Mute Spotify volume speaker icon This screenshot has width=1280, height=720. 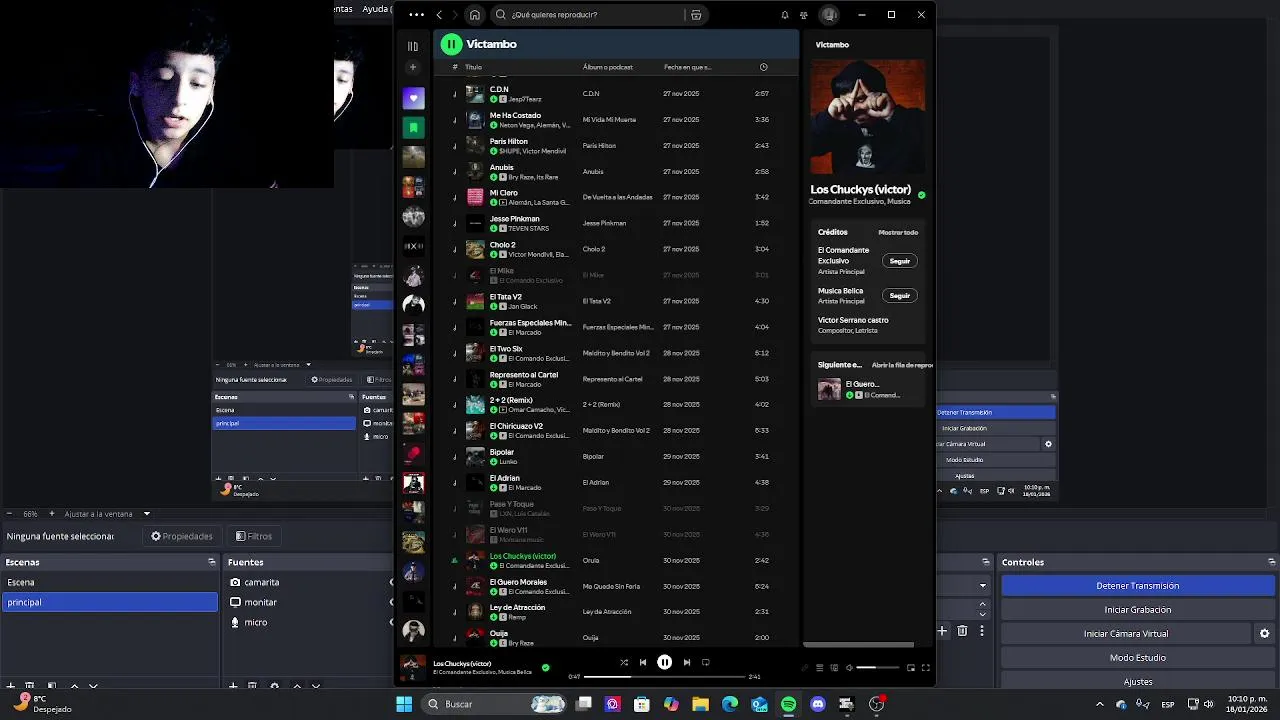point(850,668)
